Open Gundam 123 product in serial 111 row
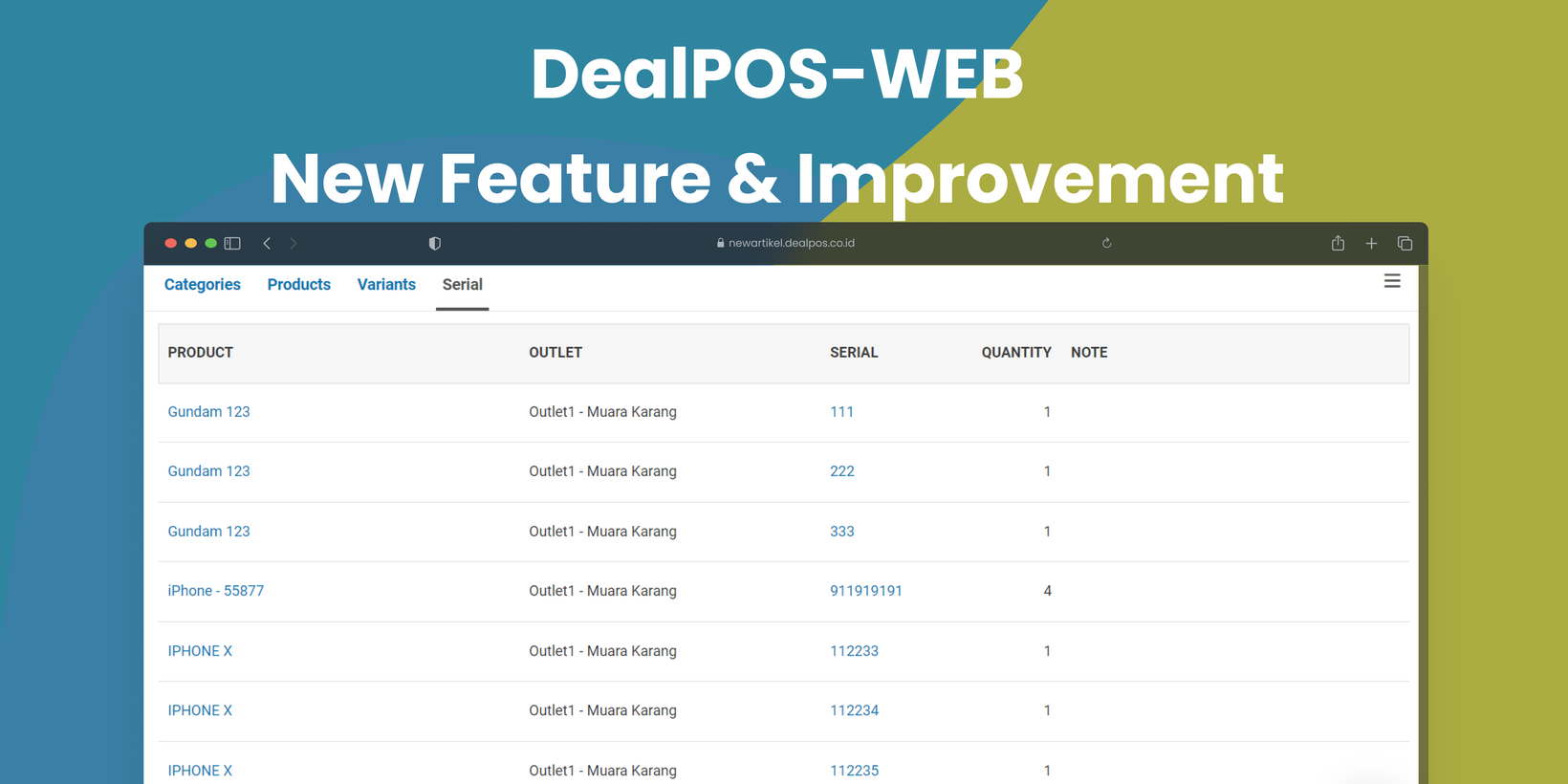Viewport: 1568px width, 784px height. pos(208,412)
